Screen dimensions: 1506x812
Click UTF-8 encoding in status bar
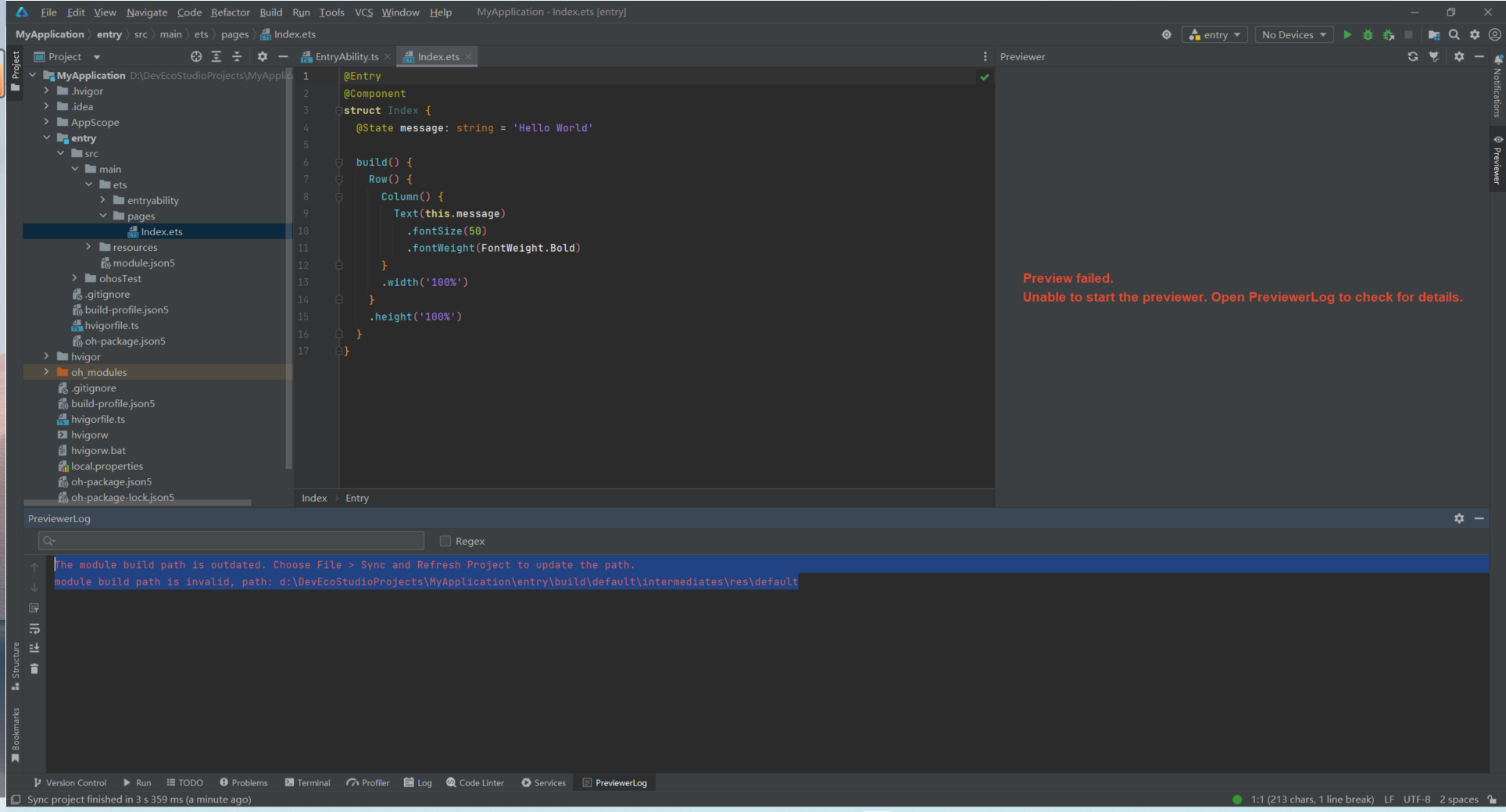click(1416, 799)
